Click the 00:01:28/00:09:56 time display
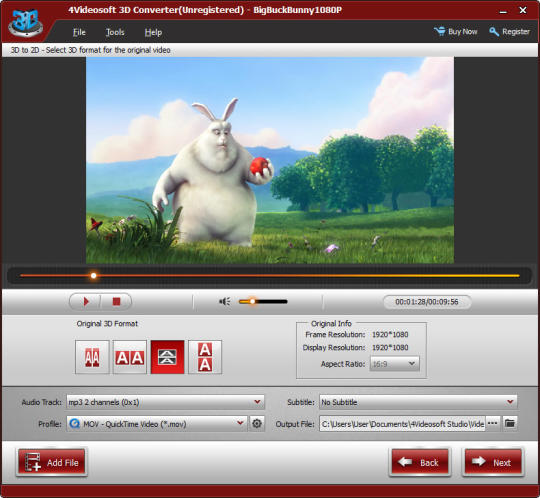Screen dimensions: 540x498 [427, 302]
